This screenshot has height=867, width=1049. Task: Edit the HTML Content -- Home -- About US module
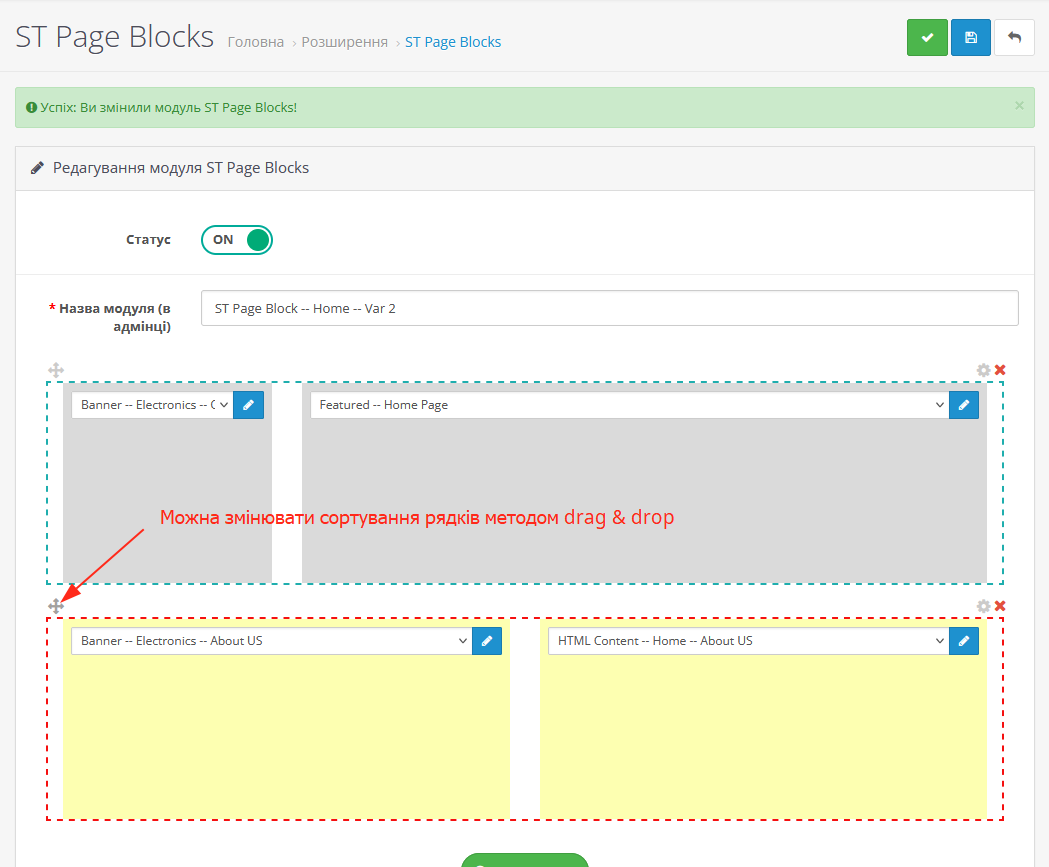point(964,641)
